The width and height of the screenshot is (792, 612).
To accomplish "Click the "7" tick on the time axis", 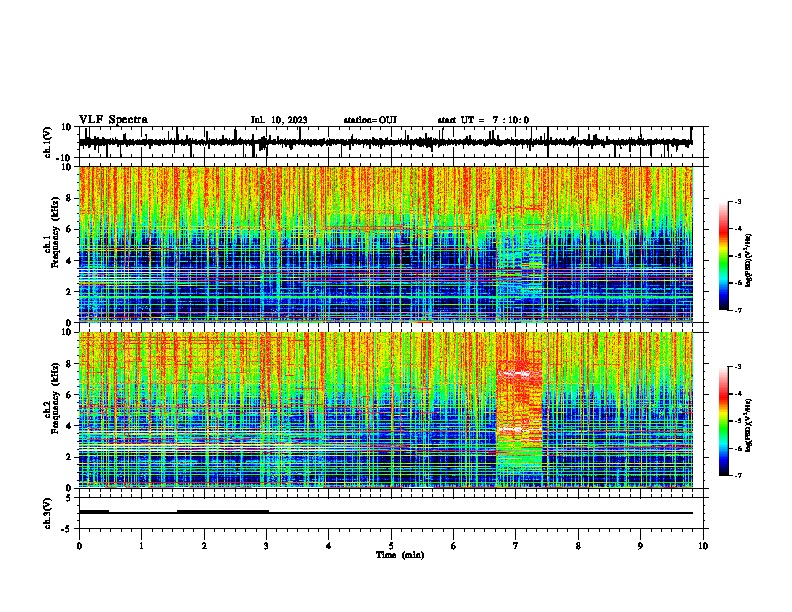I will tap(516, 546).
